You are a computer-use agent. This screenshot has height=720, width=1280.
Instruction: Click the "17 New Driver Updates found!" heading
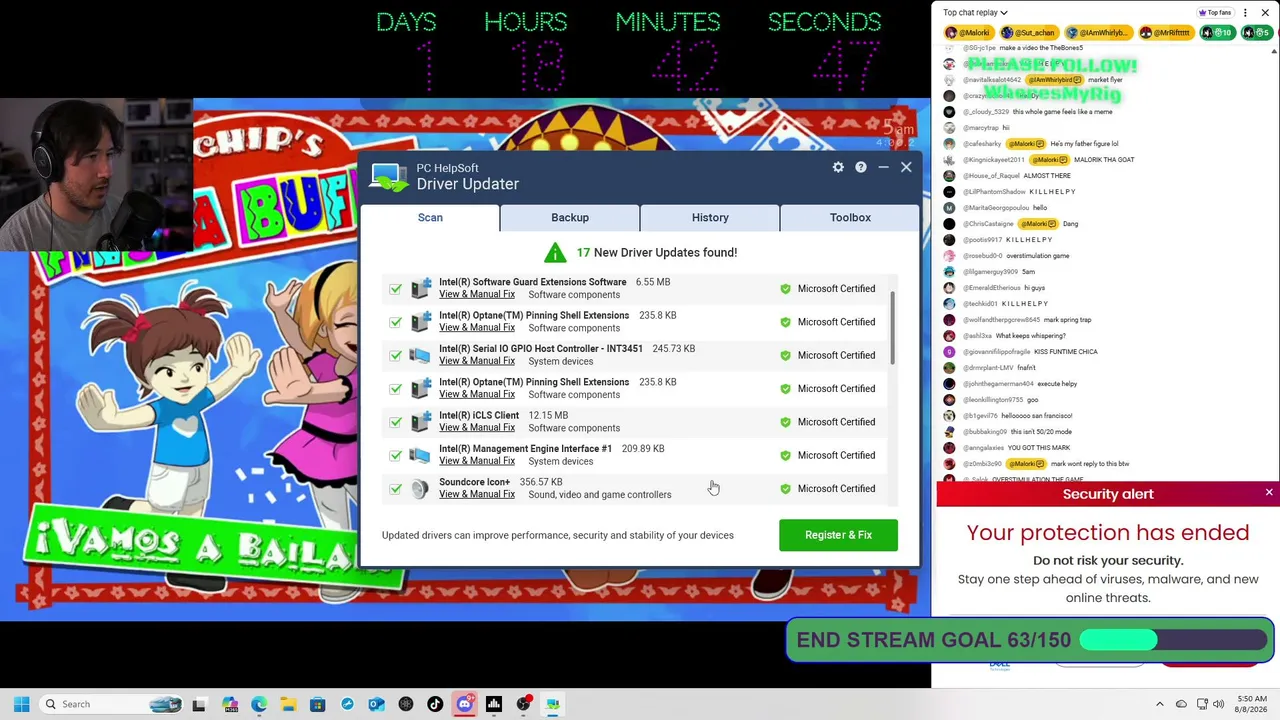[x=656, y=253]
